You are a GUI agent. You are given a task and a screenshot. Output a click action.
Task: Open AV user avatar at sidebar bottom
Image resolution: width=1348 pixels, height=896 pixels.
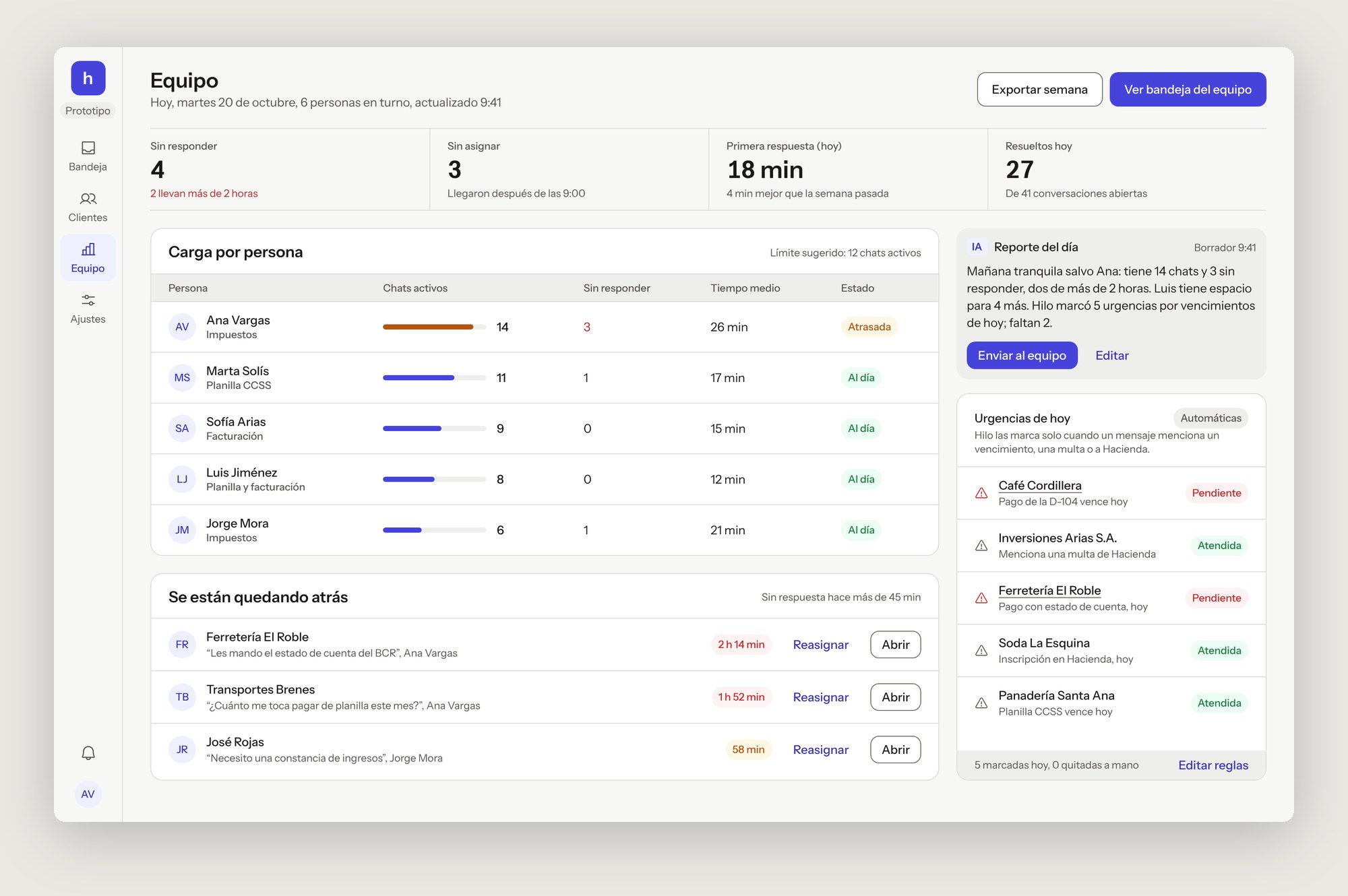click(x=88, y=794)
